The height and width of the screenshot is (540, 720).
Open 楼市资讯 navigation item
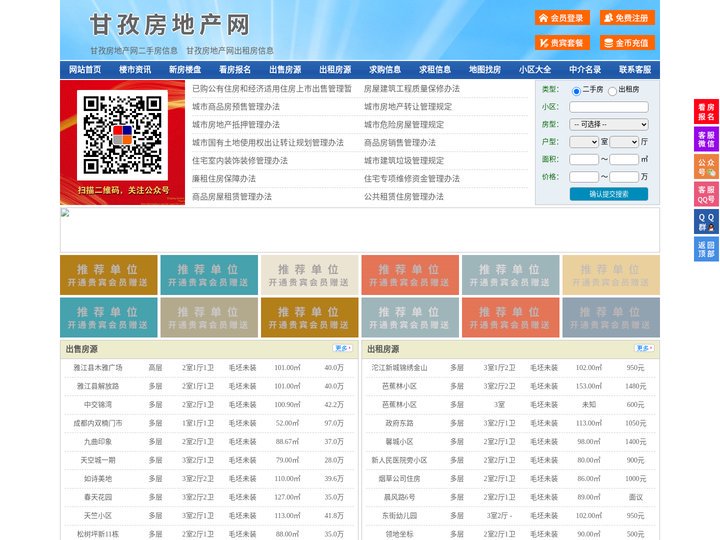tap(135, 70)
